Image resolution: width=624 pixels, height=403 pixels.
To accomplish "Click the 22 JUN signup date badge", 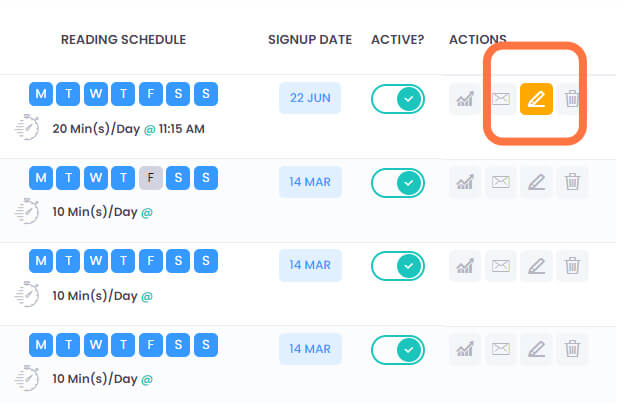I will tap(310, 98).
